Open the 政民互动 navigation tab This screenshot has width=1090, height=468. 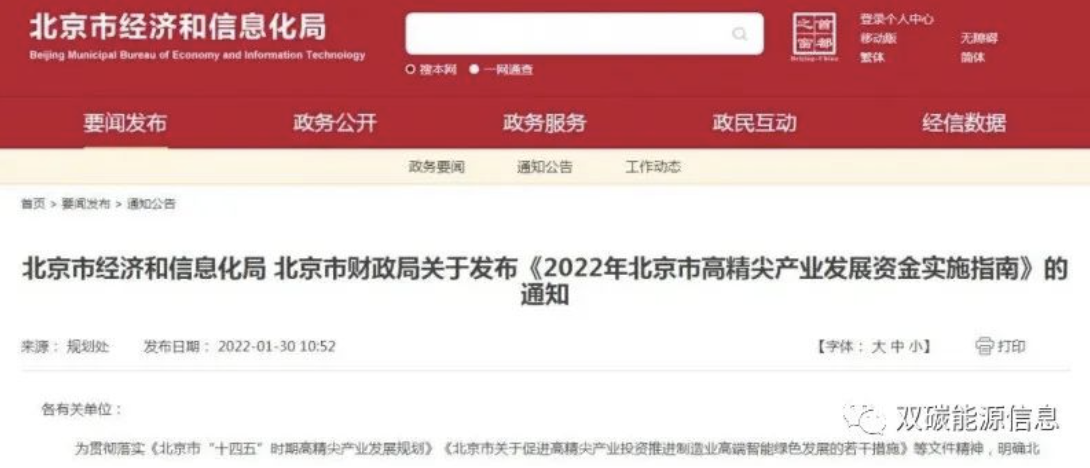click(x=754, y=123)
